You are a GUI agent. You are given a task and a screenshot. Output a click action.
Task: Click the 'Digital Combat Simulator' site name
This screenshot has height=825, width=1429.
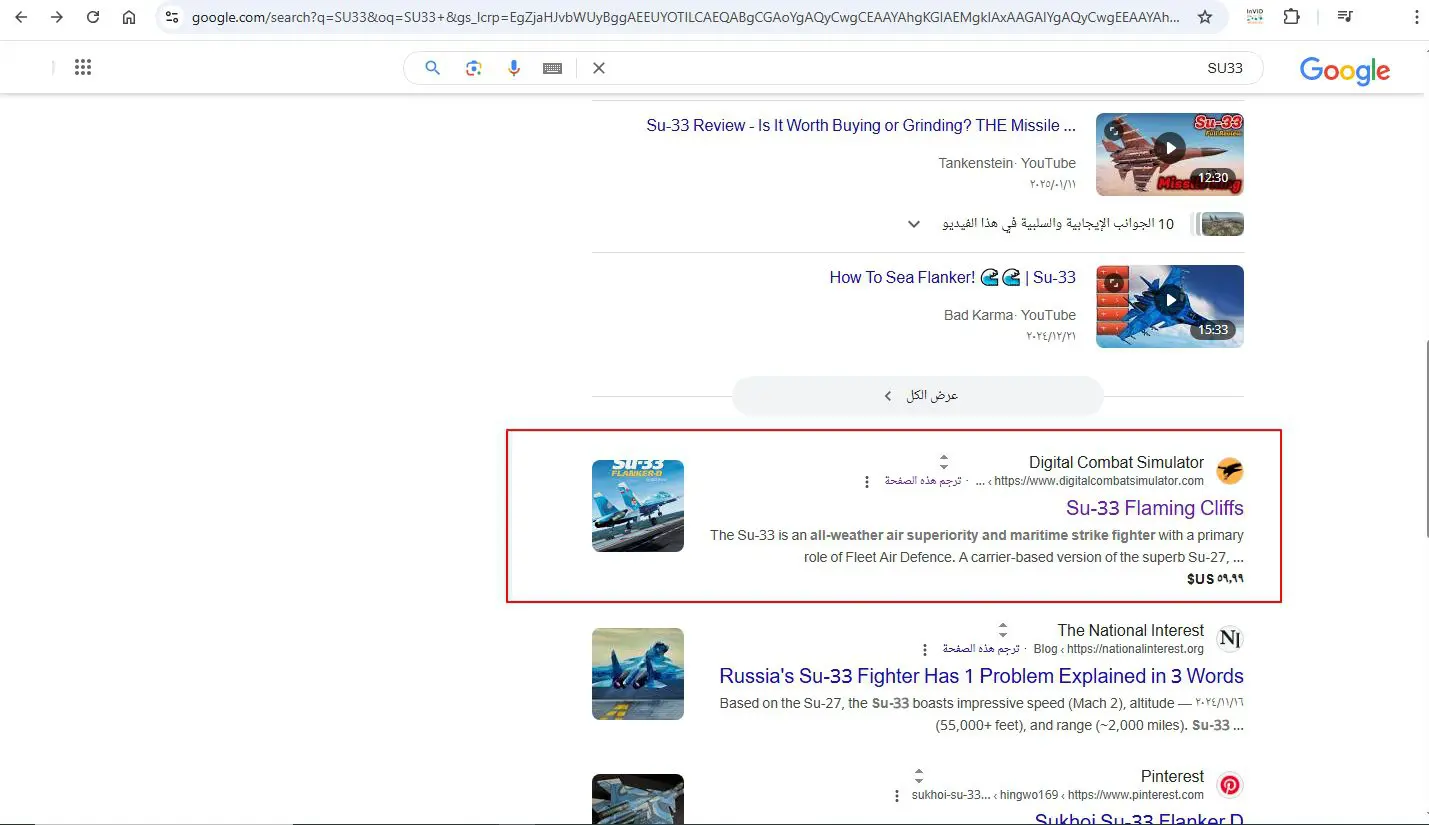coord(1116,462)
